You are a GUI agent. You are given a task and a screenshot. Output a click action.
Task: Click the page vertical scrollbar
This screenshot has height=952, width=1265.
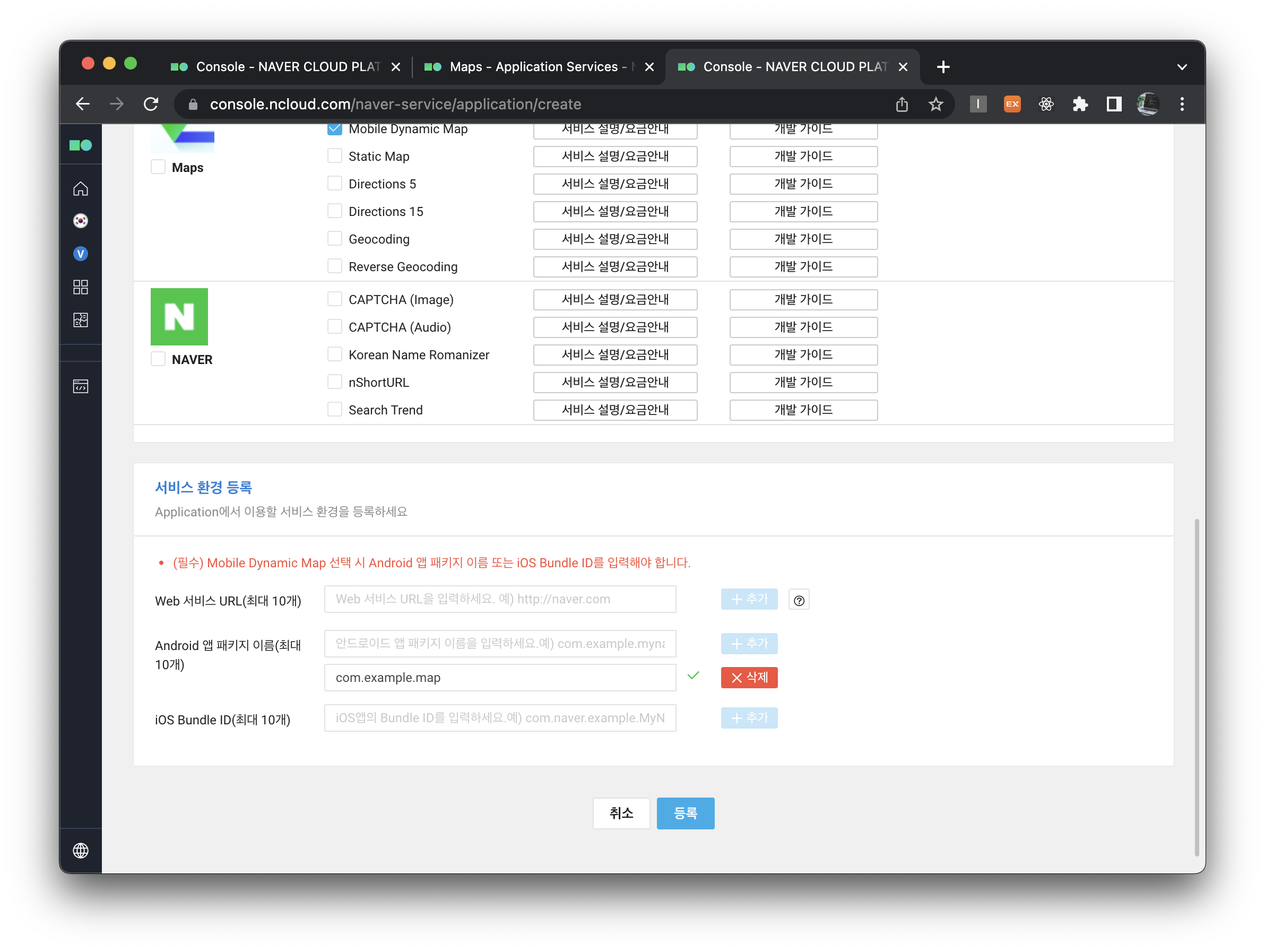pos(1197,688)
